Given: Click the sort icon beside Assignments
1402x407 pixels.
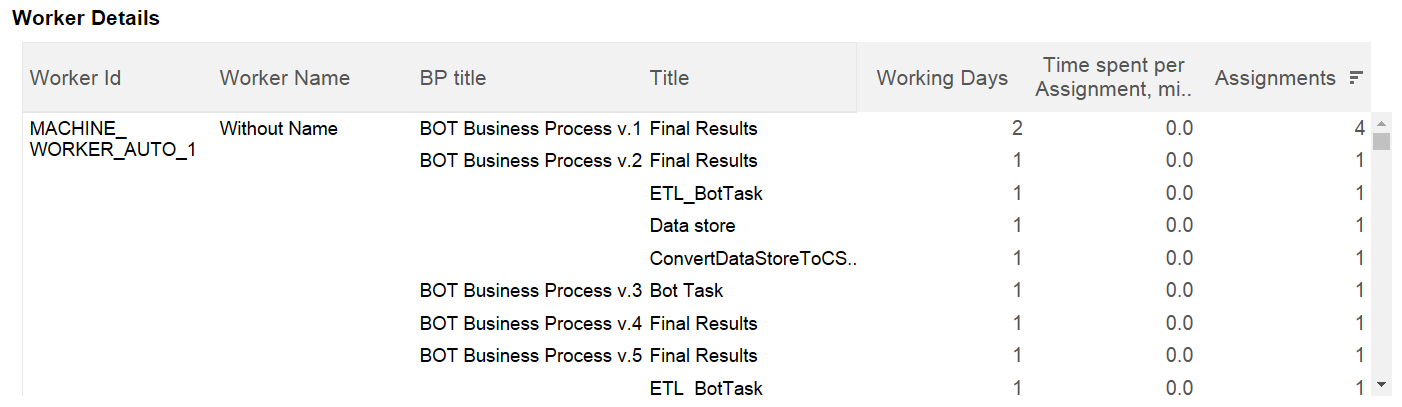Looking at the screenshot, I should pos(1356,78).
